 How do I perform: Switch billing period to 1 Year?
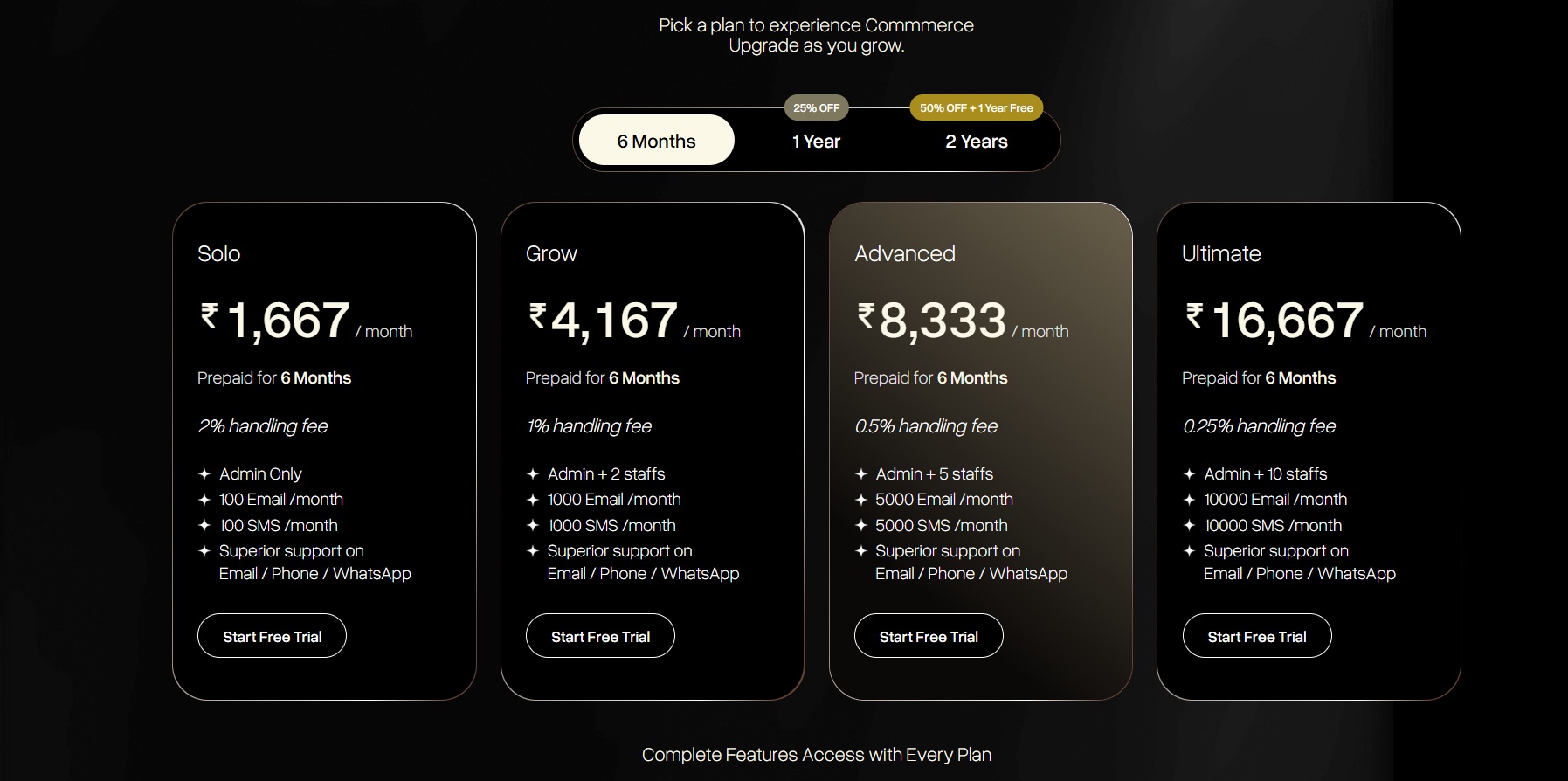point(816,142)
